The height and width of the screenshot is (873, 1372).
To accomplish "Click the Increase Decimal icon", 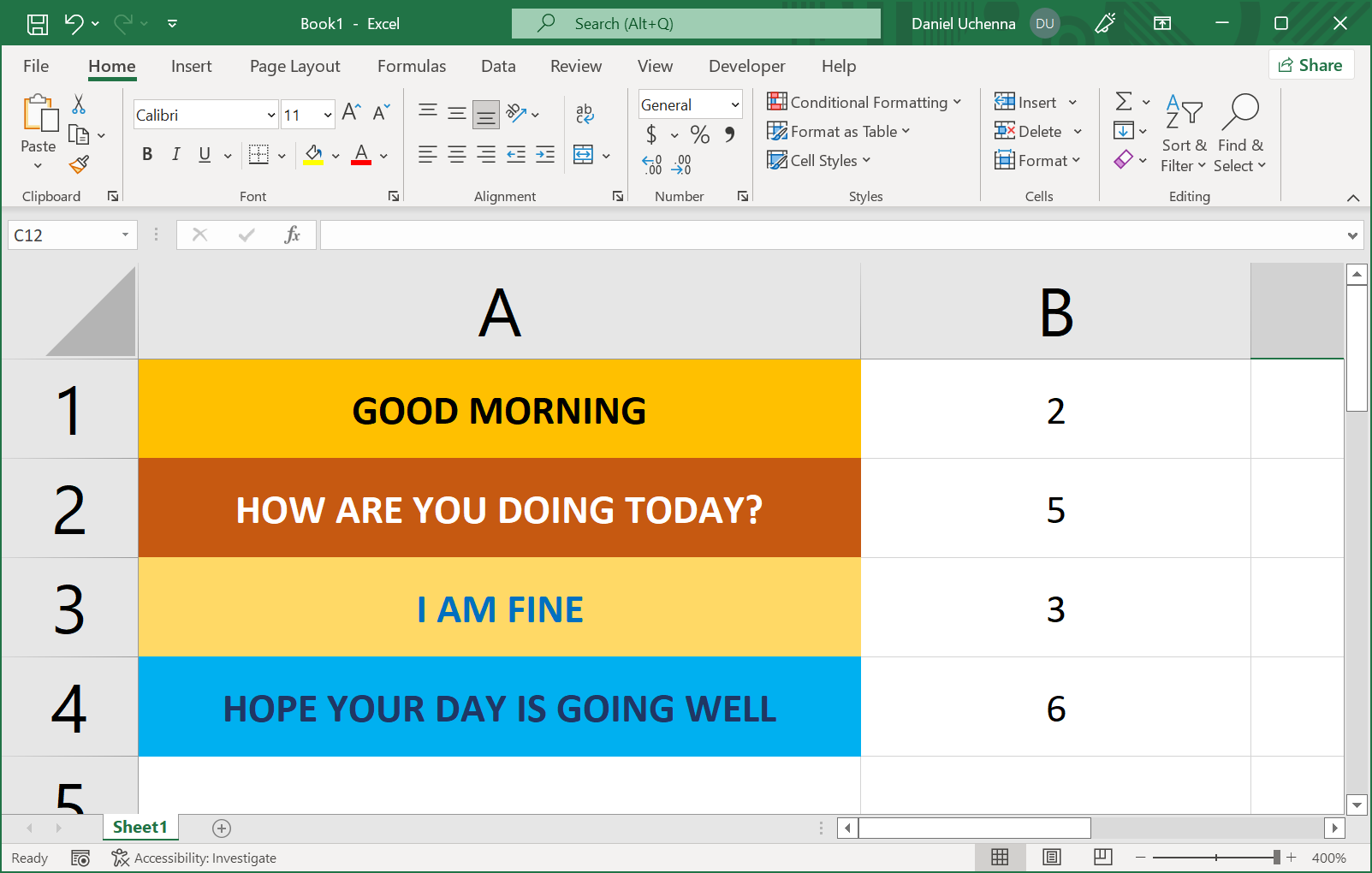I will [681, 163].
